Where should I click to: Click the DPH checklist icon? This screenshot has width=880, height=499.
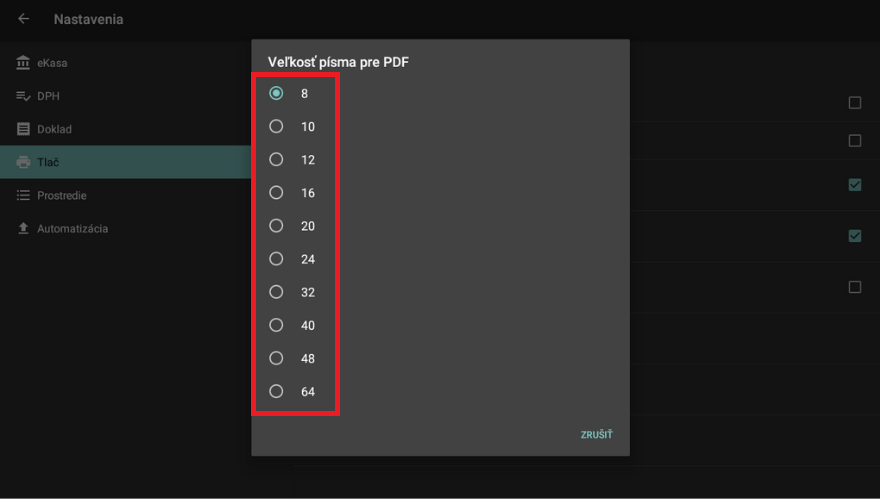pos(23,96)
